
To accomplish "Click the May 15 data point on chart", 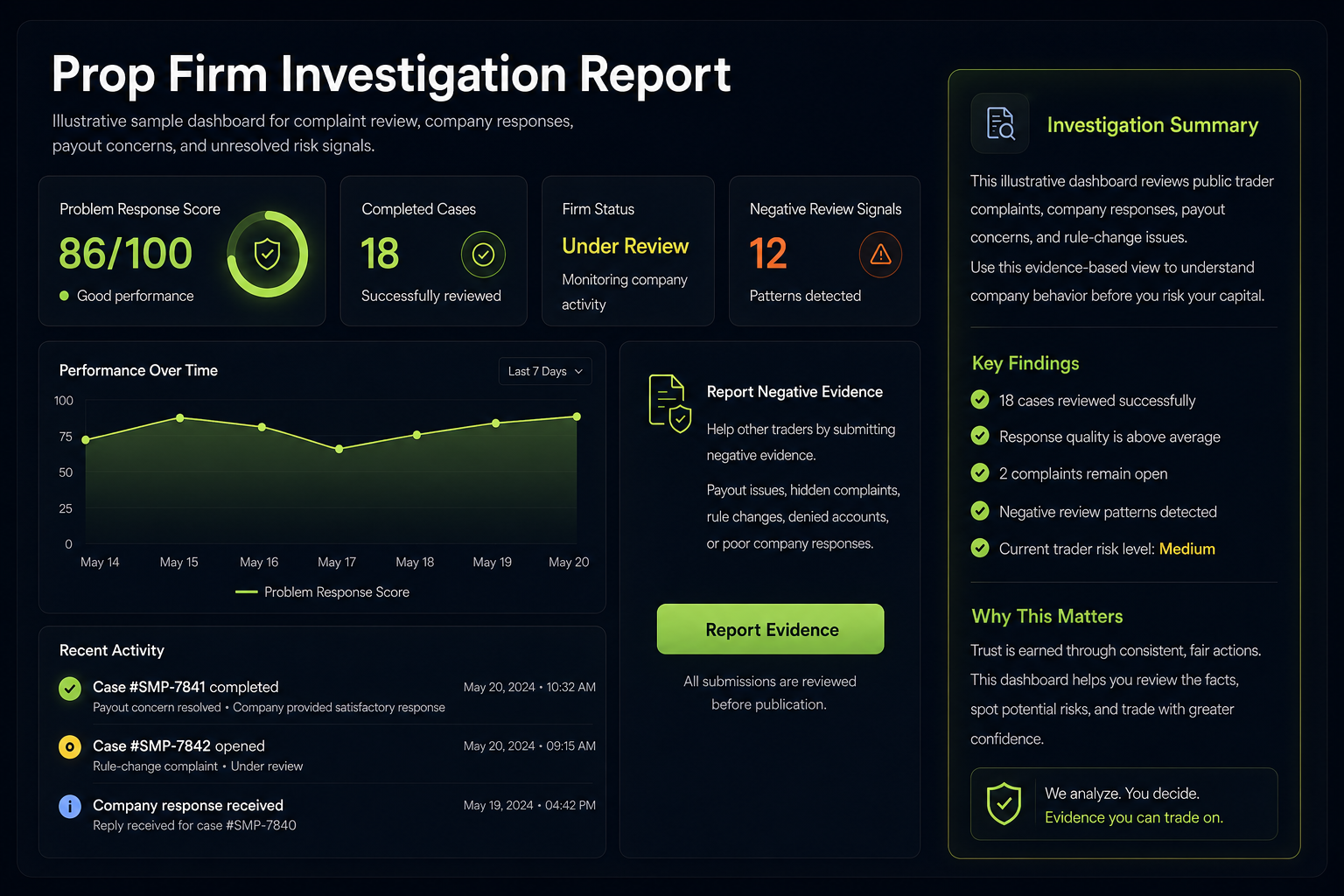I will (x=180, y=418).
